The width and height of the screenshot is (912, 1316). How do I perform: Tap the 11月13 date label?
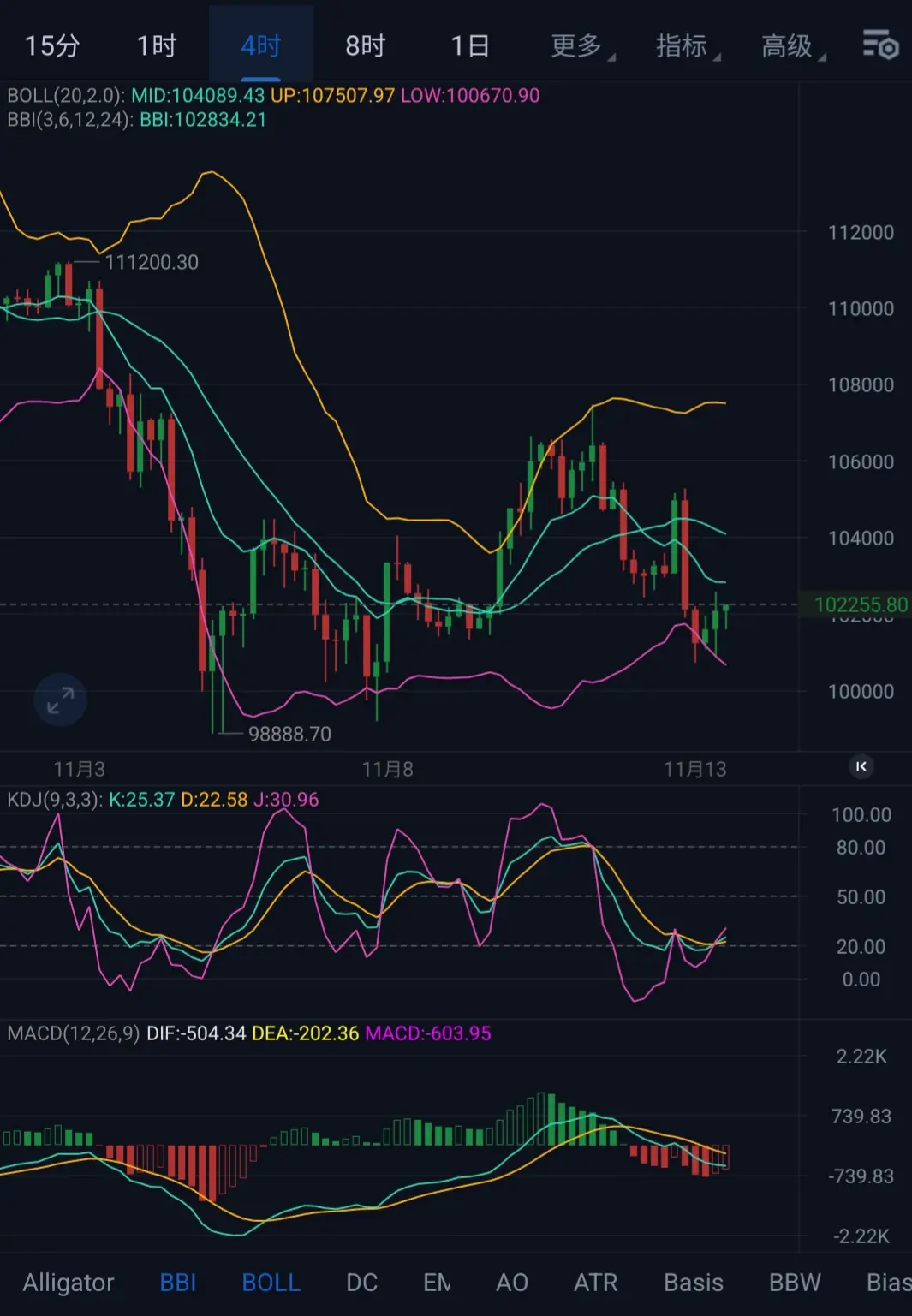[x=695, y=769]
